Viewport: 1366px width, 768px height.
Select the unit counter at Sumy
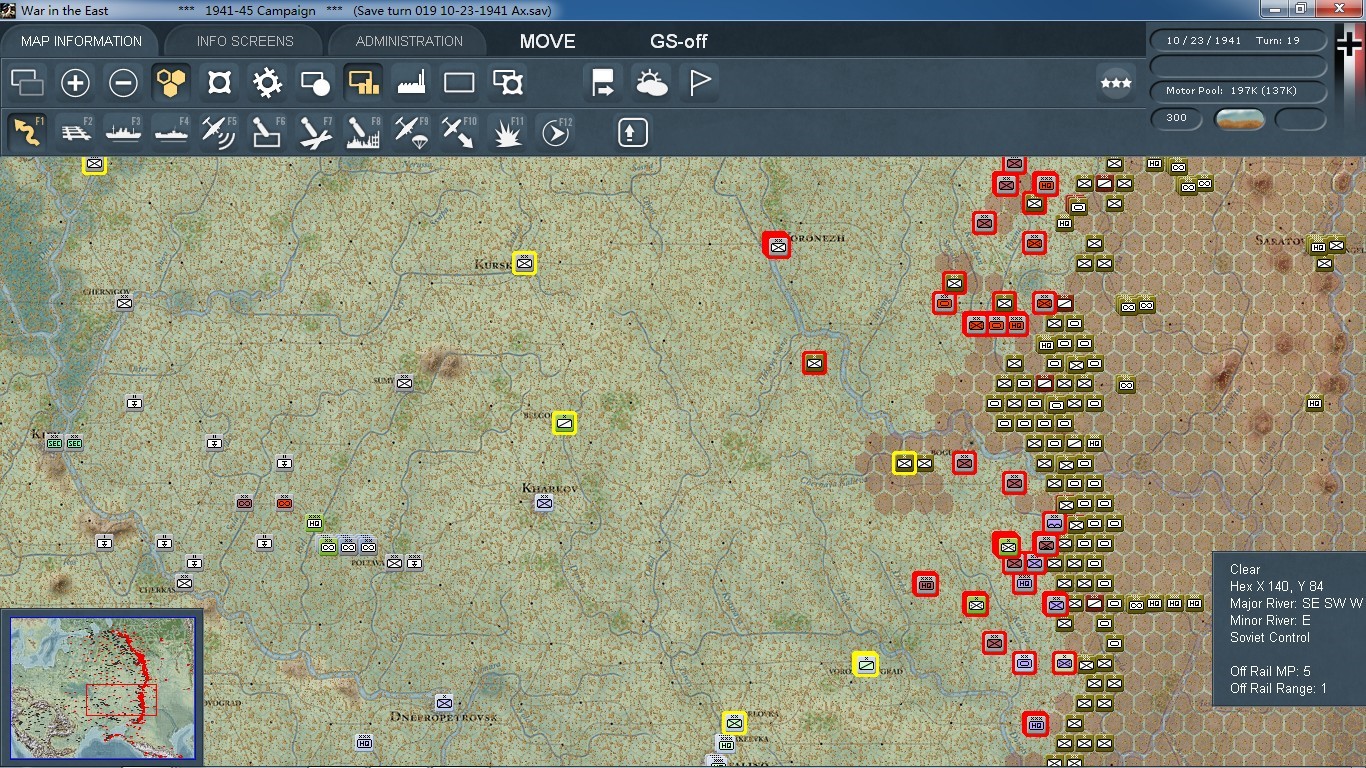(x=404, y=382)
